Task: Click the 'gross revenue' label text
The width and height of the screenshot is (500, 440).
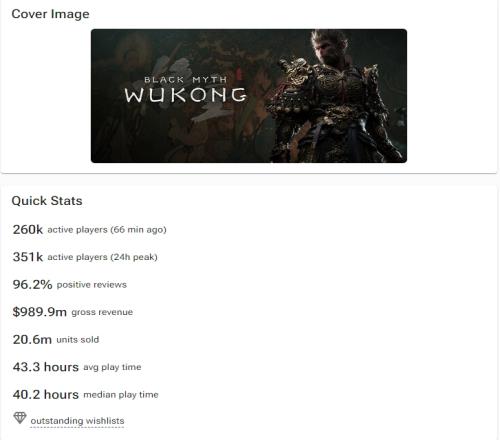Action: [102, 312]
